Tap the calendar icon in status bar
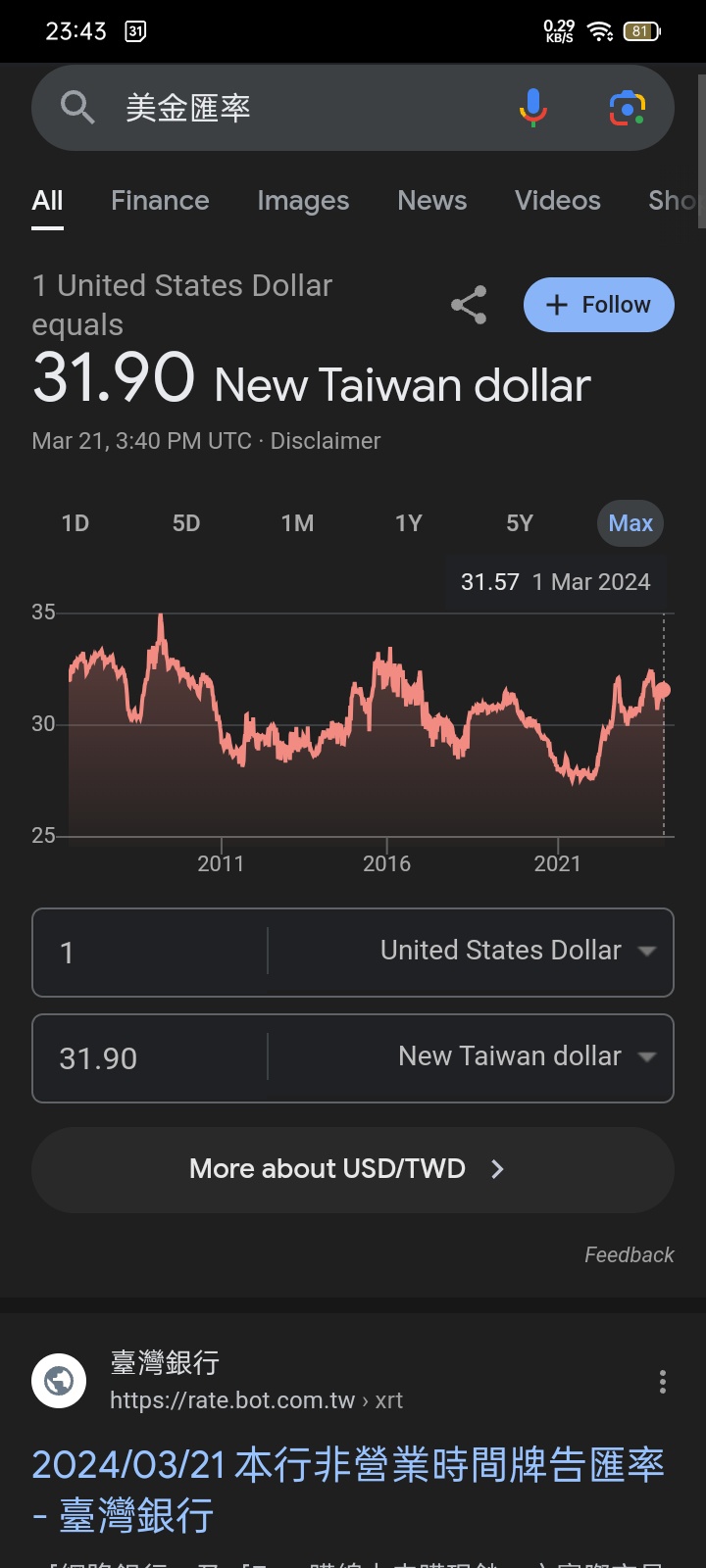Image resolution: width=706 pixels, height=1568 pixels. 135,31
